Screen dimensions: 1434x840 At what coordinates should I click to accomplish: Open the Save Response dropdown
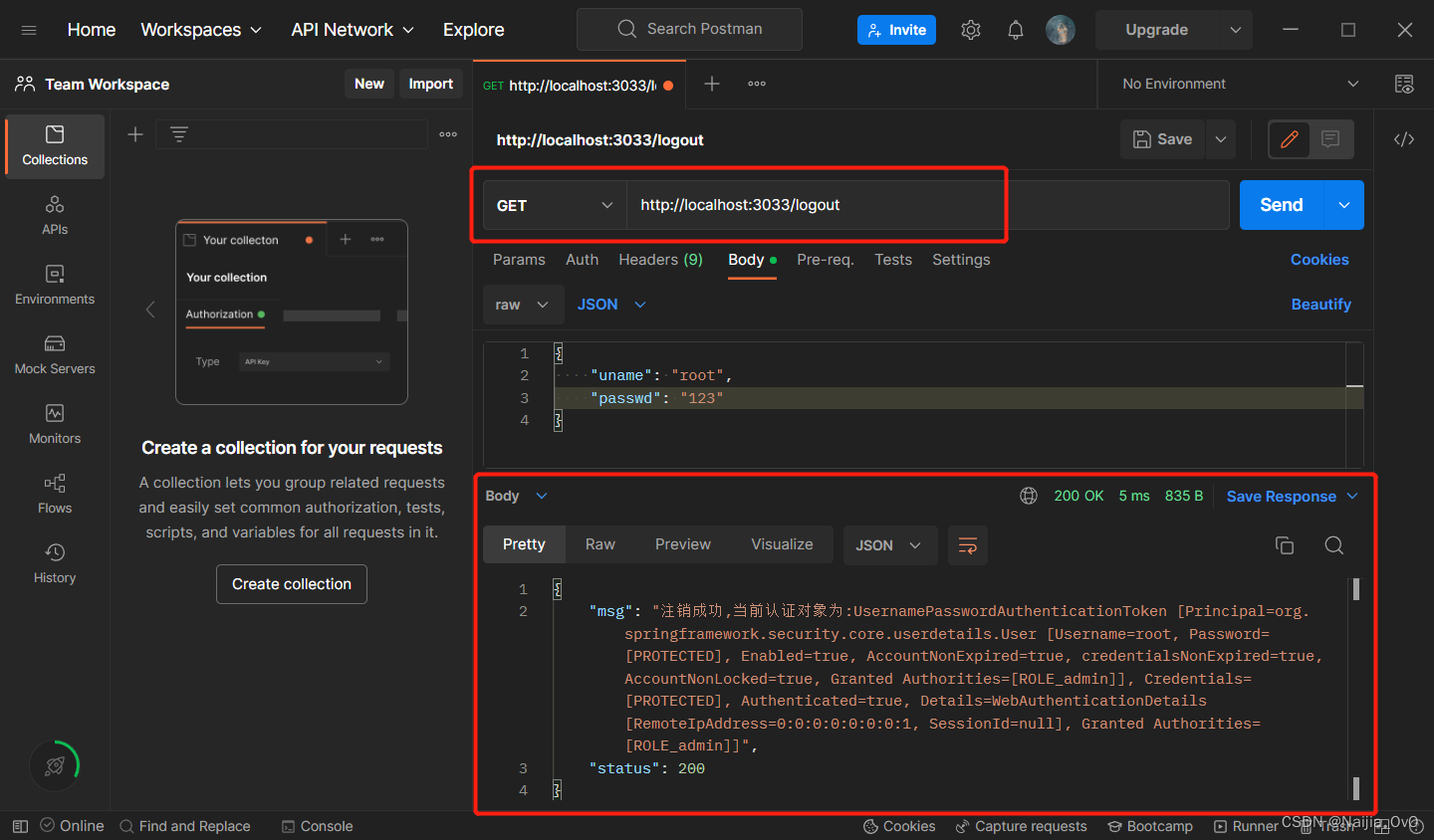(x=1293, y=496)
